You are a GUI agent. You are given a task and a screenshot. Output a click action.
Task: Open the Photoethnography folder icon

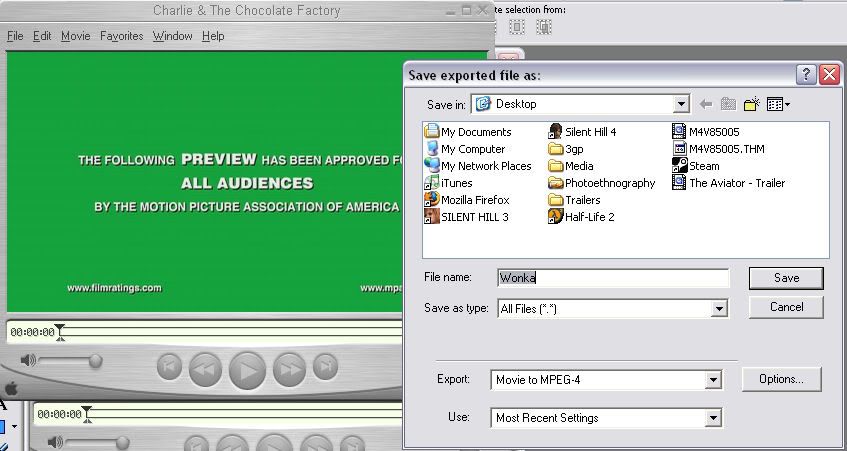point(555,183)
